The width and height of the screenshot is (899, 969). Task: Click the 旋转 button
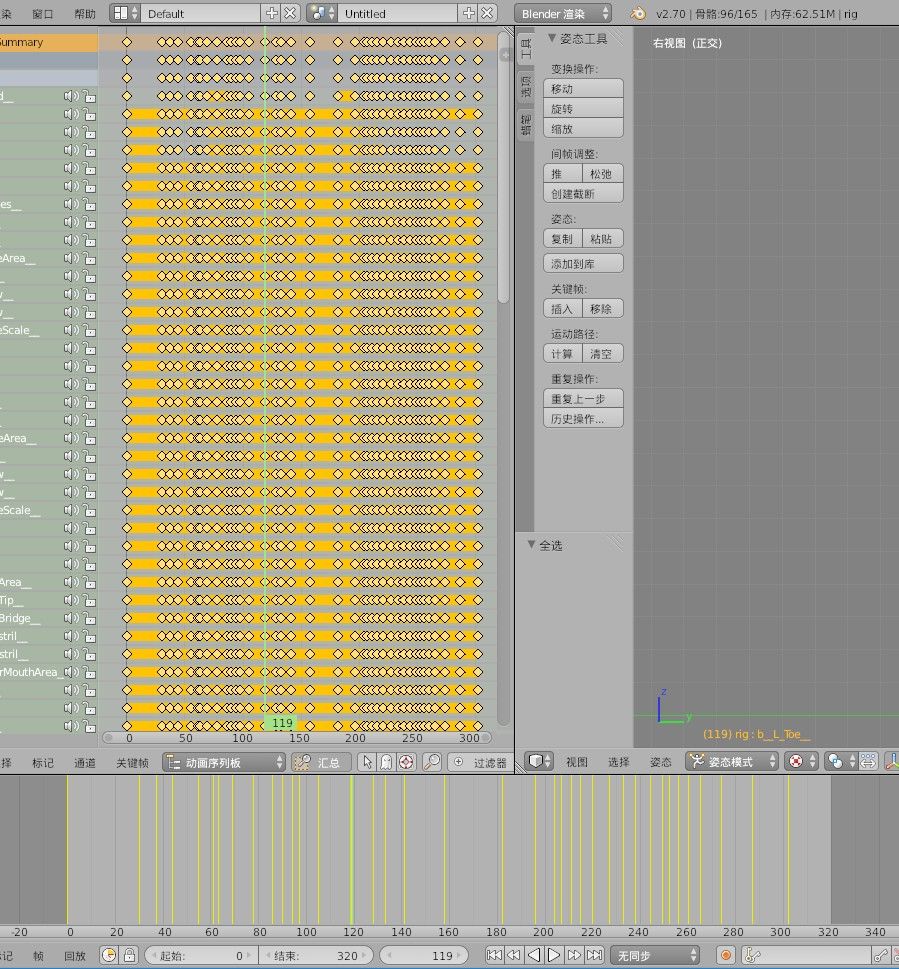[583, 108]
